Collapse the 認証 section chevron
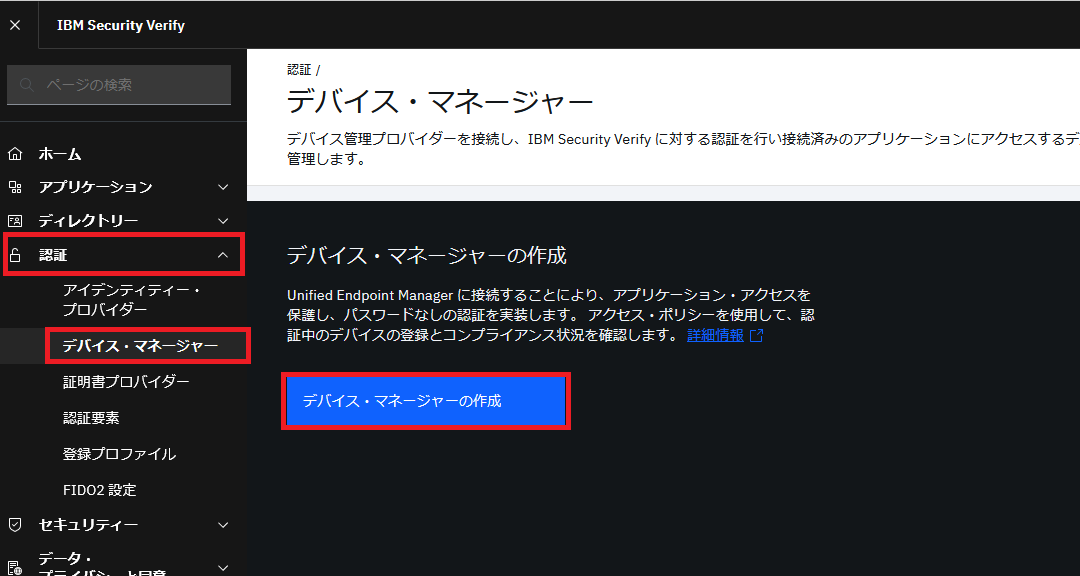Screen dimensions: 1080x576 (222, 255)
